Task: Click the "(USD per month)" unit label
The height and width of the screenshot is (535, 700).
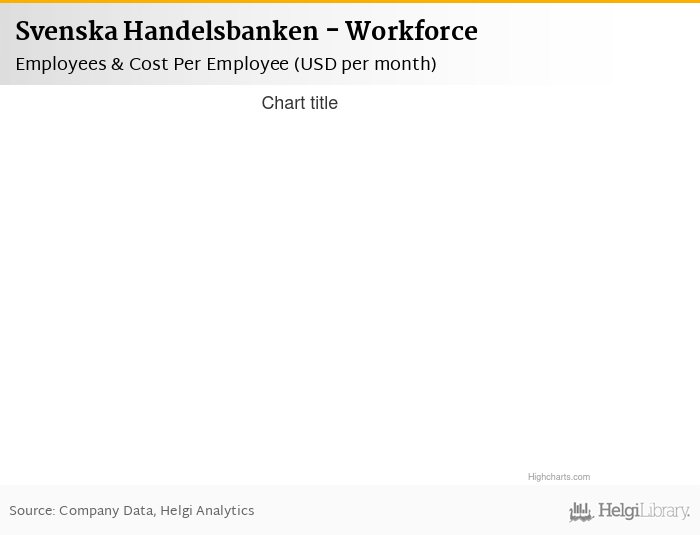Action: [x=365, y=64]
